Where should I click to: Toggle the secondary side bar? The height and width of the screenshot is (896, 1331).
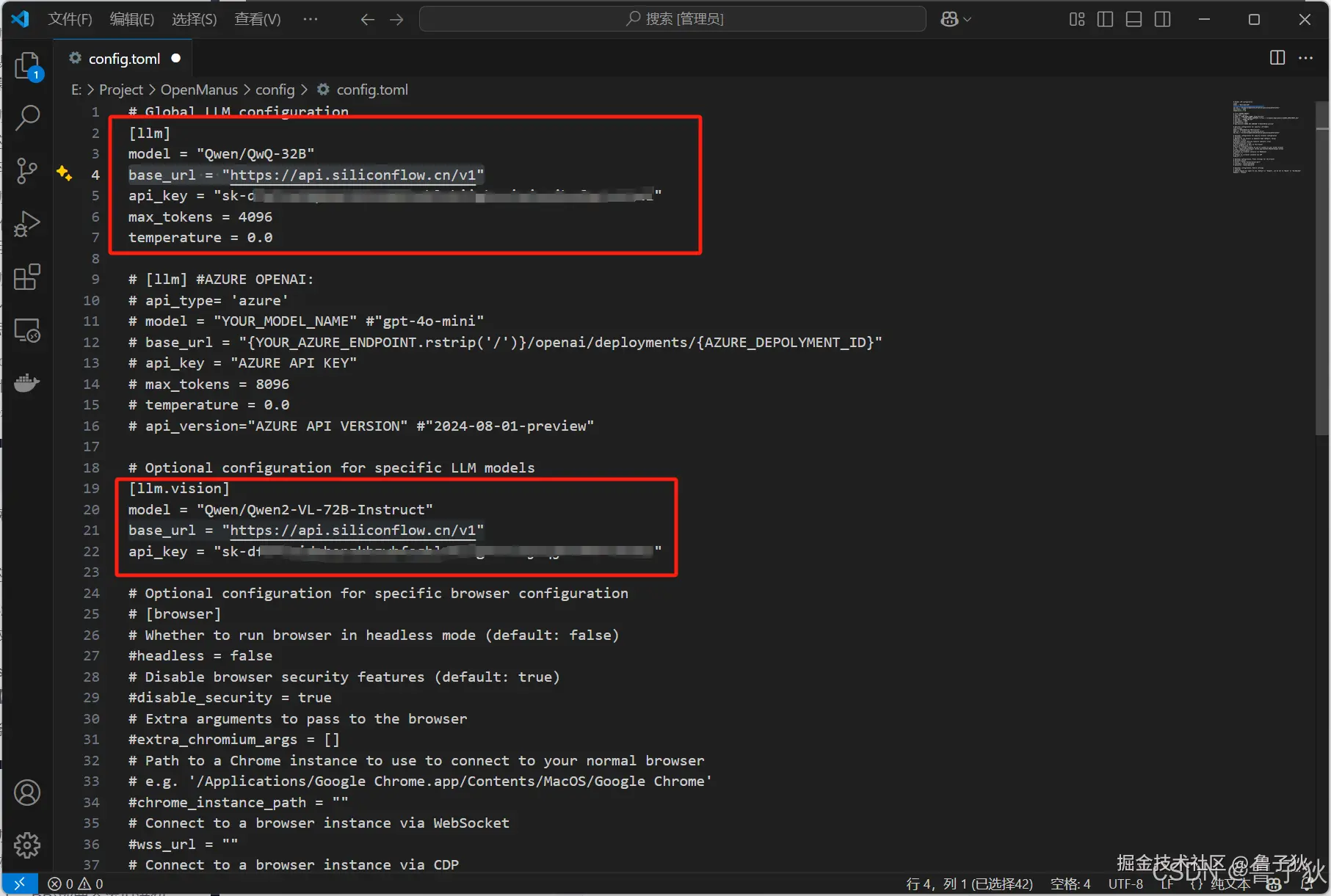click(x=1162, y=19)
